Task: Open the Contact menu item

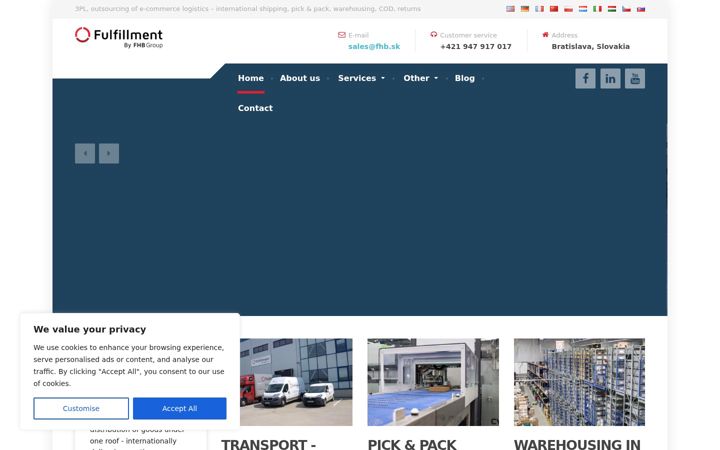Action: 255,108
